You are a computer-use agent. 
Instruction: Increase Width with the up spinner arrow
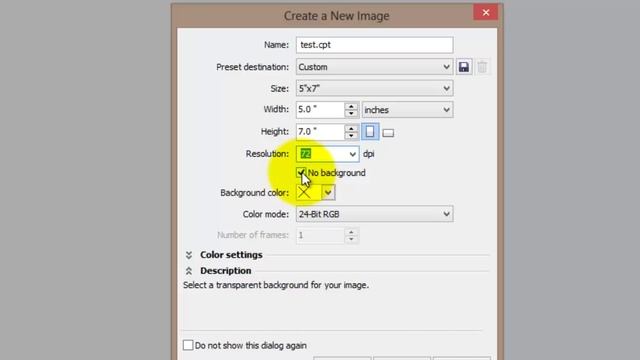[x=351, y=106]
